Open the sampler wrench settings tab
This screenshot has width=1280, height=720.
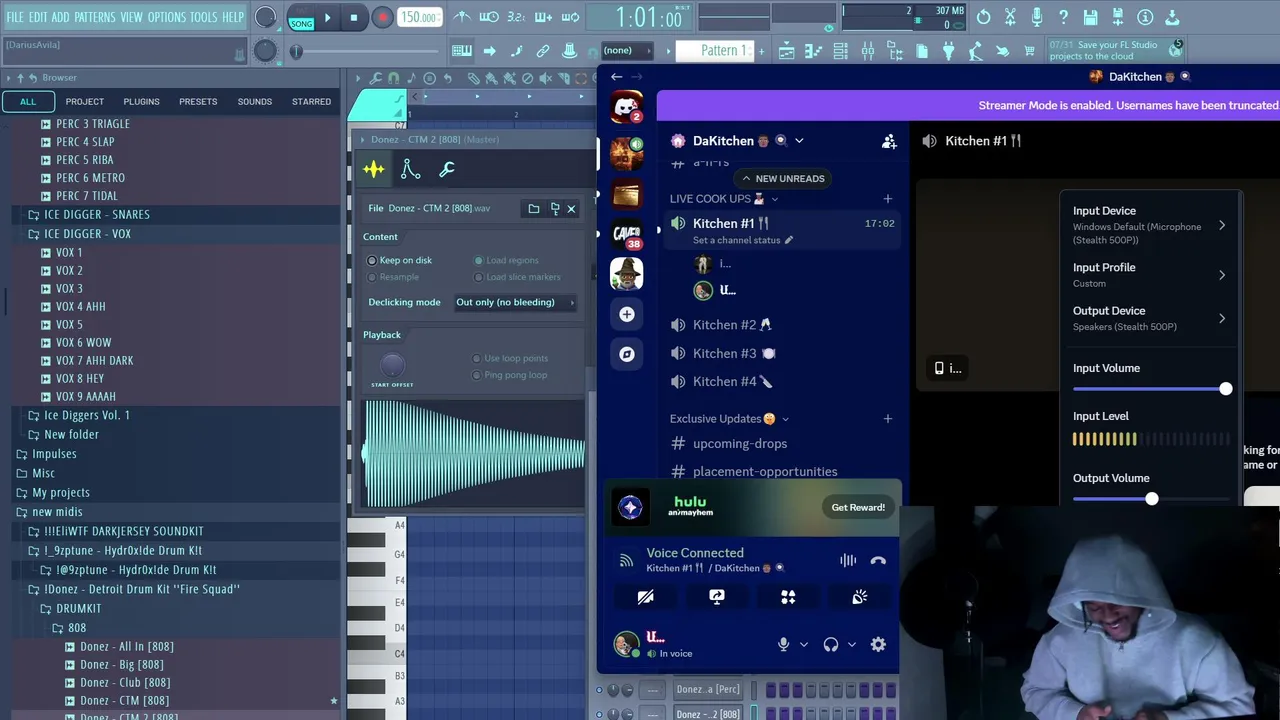447,169
